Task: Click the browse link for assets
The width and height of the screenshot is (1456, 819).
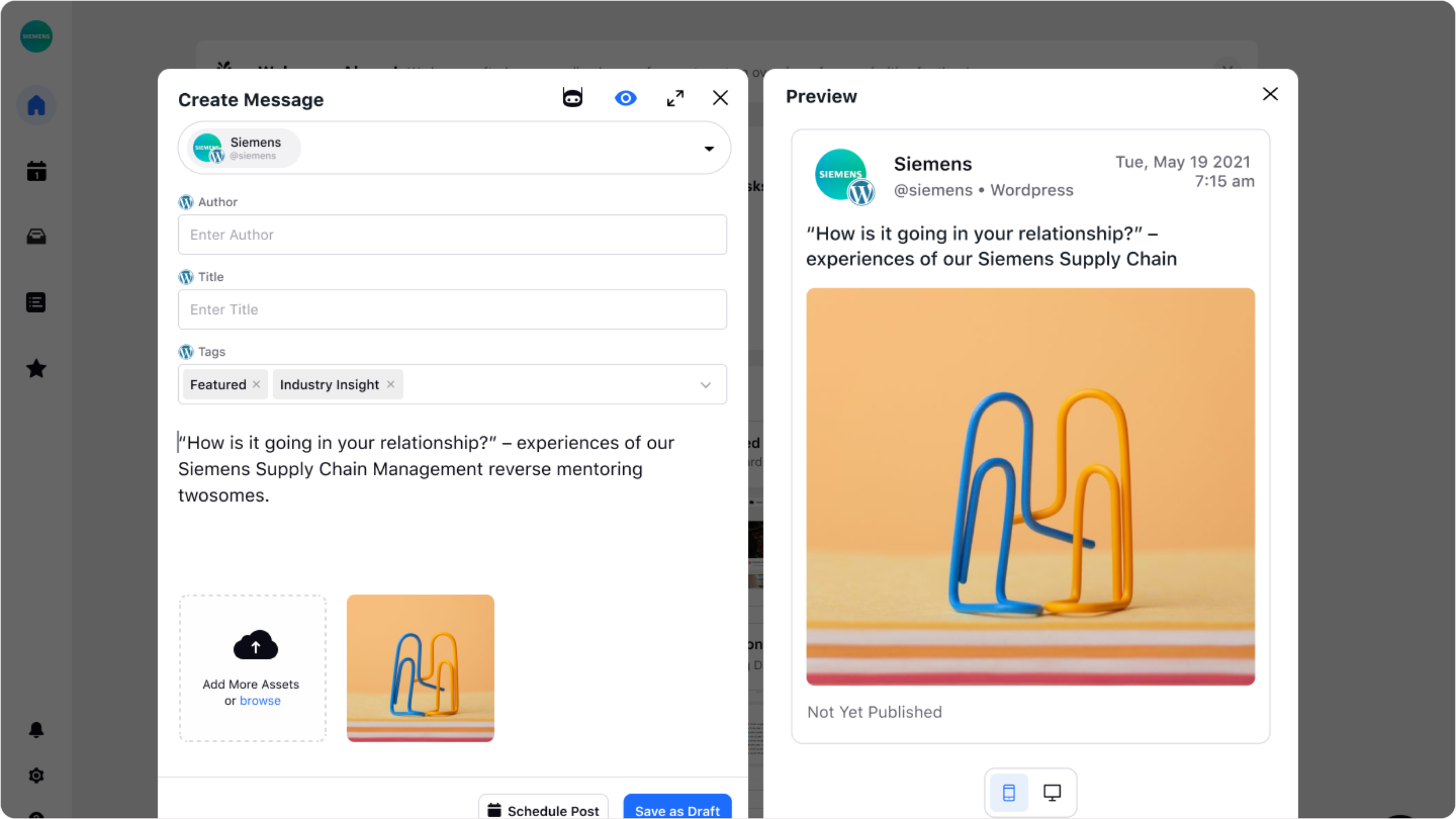Action: [260, 701]
